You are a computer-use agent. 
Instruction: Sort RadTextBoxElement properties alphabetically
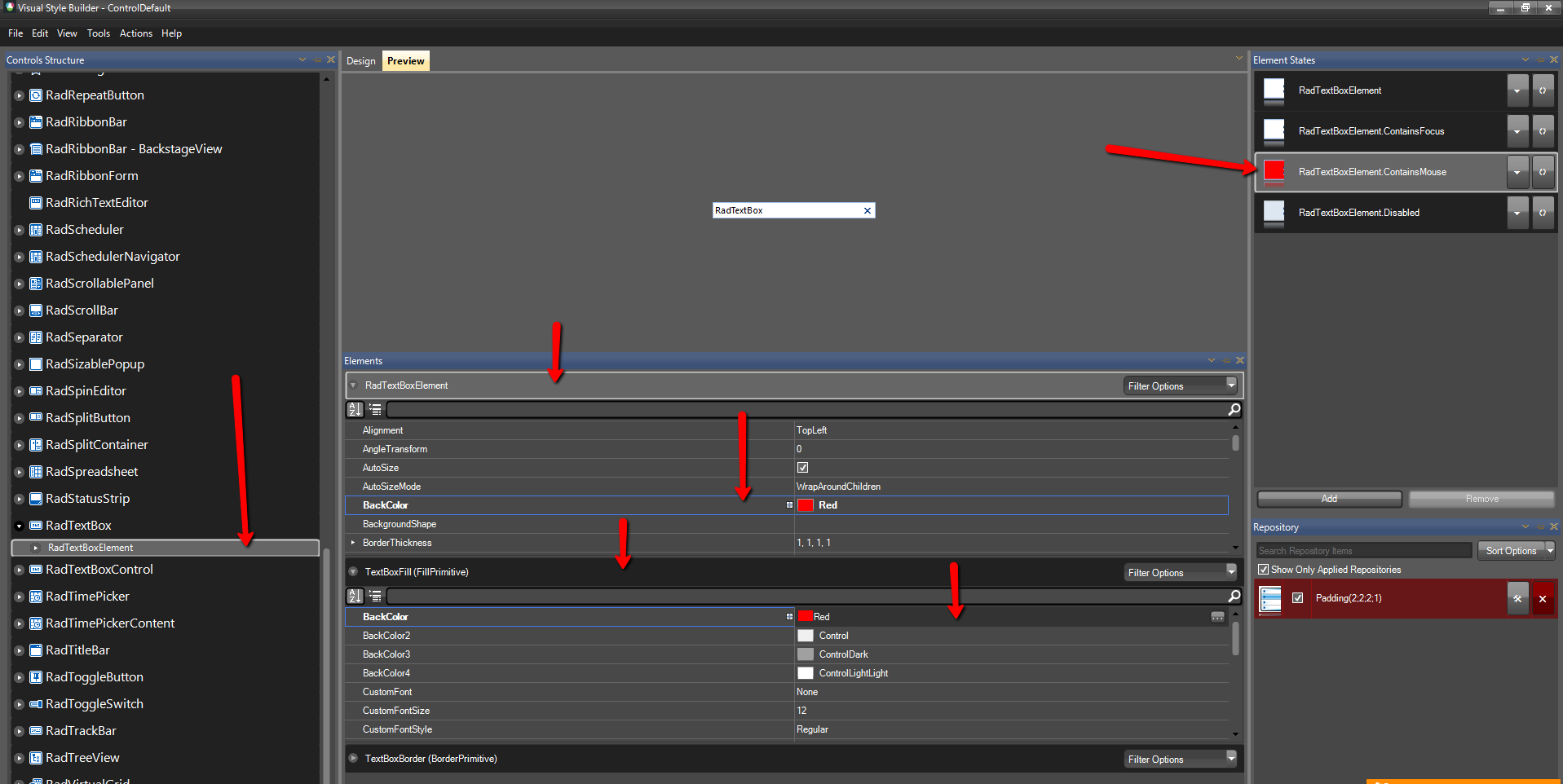pos(355,409)
